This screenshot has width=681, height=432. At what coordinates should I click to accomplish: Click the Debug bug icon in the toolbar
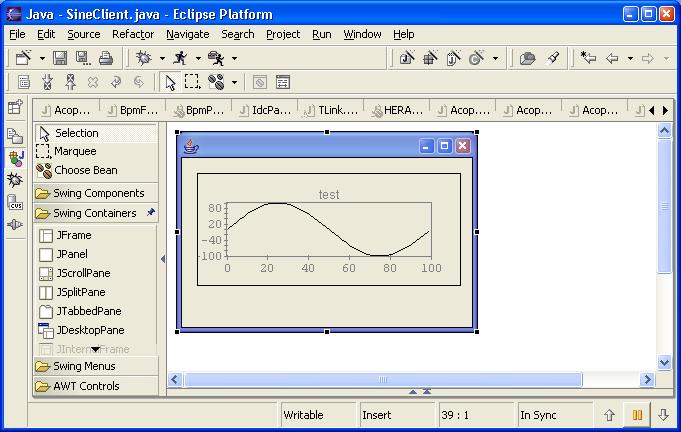pyautogui.click(x=144, y=58)
